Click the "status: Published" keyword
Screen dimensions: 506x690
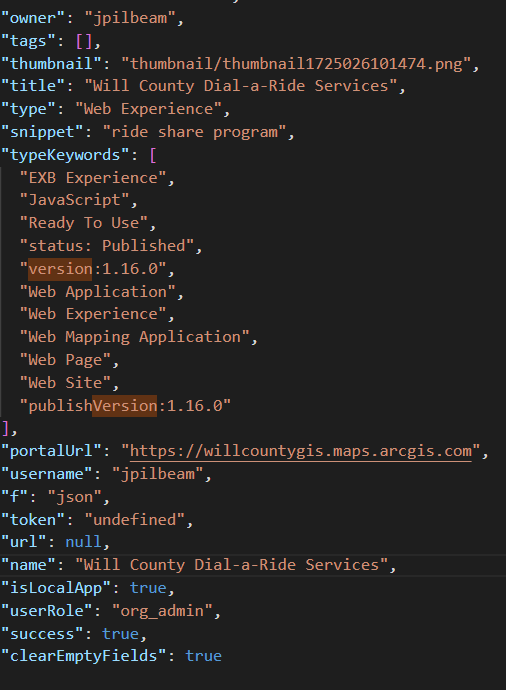(107, 246)
